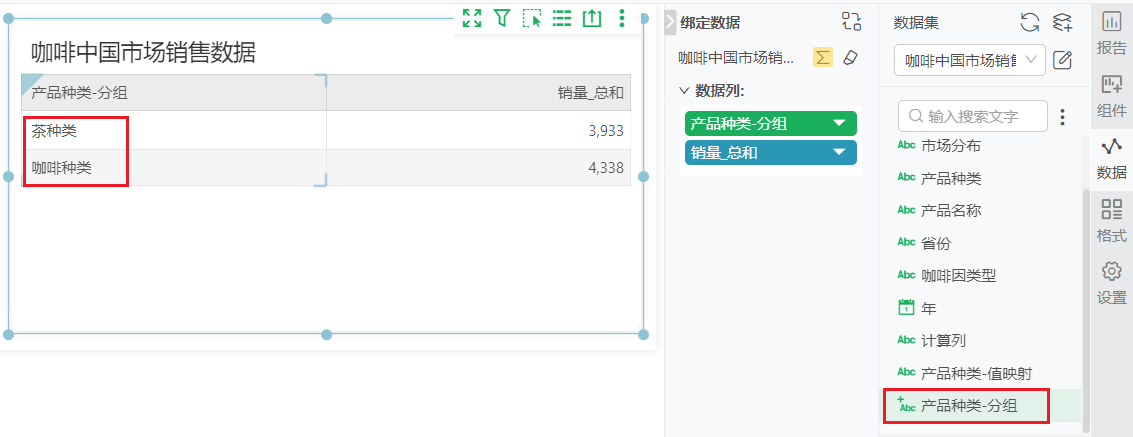Click the 咖啡种类 table cell
This screenshot has width=1133, height=437.
coord(174,168)
